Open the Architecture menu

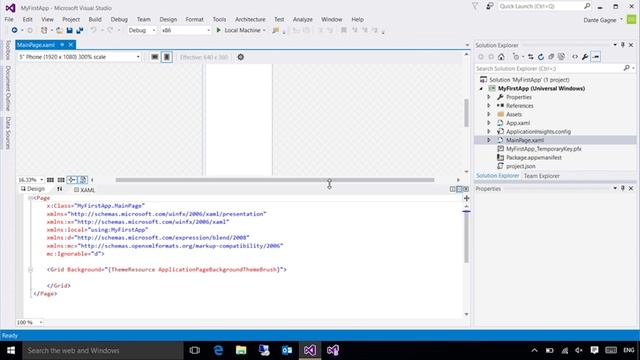250,19
